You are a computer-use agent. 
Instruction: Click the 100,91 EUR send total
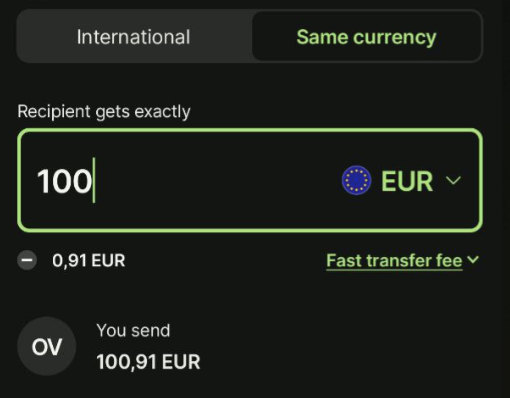148,362
